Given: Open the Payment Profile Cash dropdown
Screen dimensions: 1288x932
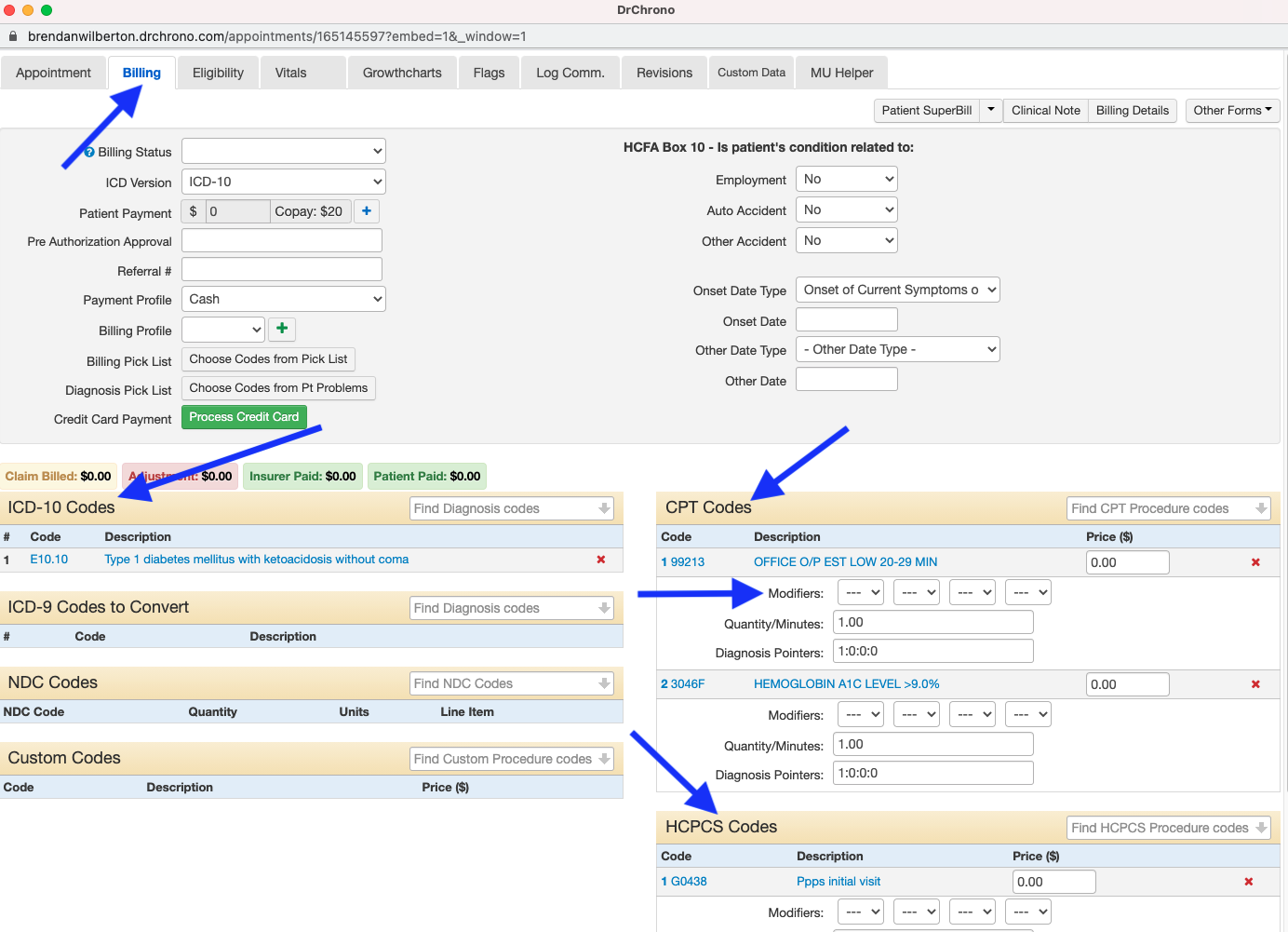Looking at the screenshot, I should (x=284, y=299).
